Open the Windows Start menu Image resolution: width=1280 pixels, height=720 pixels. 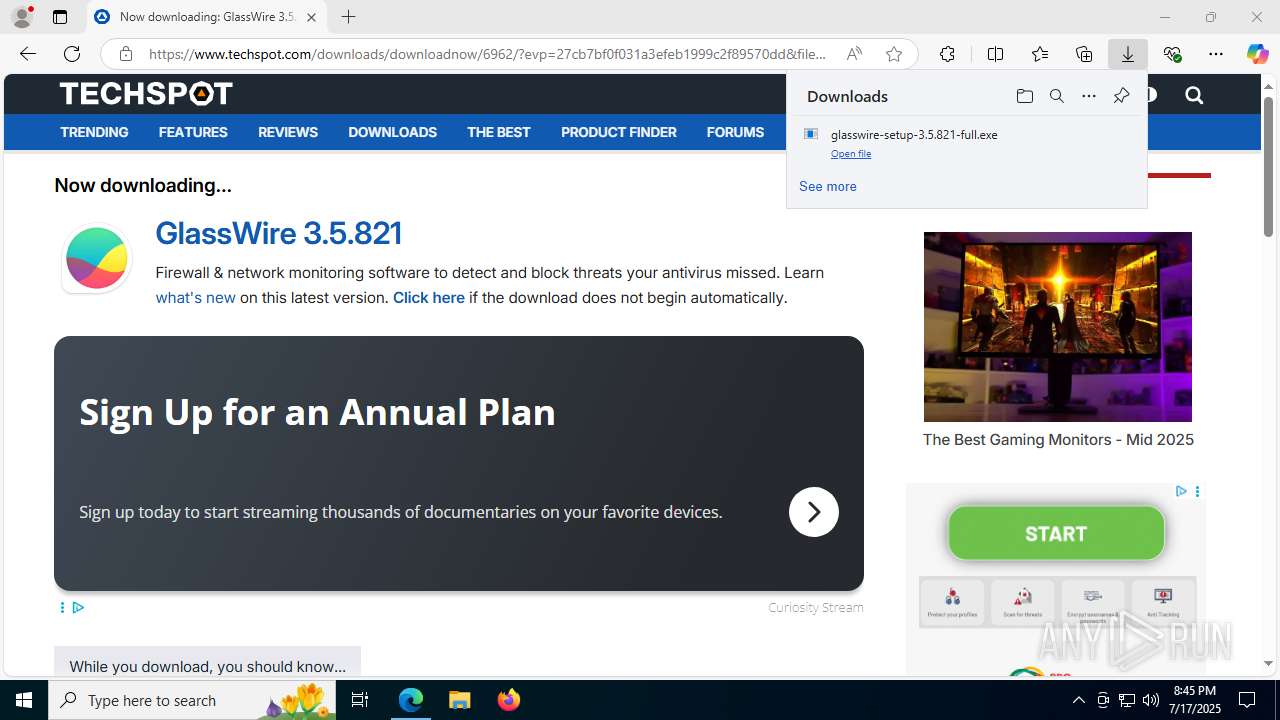[x=24, y=700]
